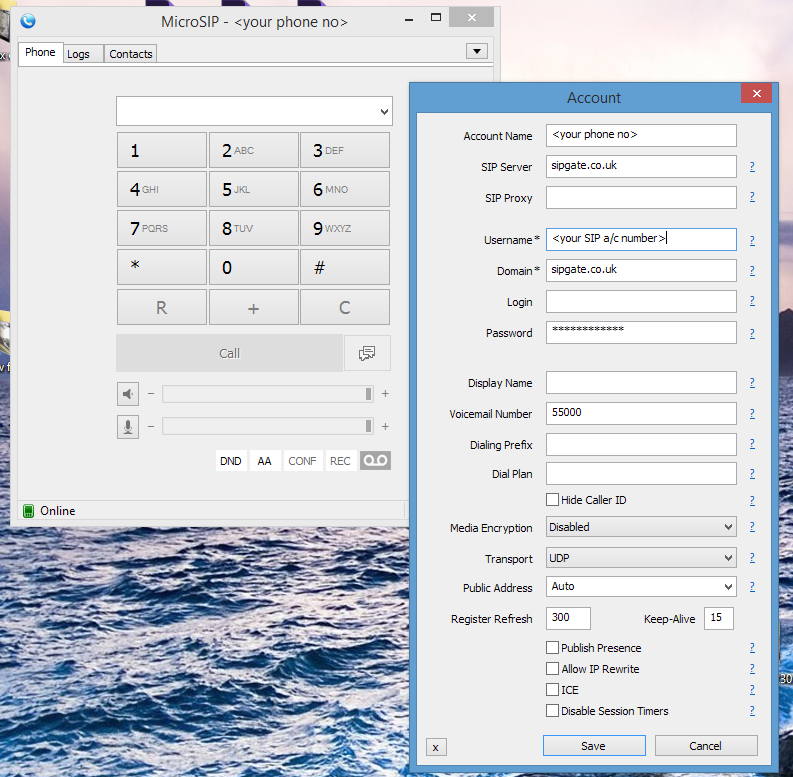Click the + key on keypad
Viewport: 793px width, 777px height.
pos(254,307)
